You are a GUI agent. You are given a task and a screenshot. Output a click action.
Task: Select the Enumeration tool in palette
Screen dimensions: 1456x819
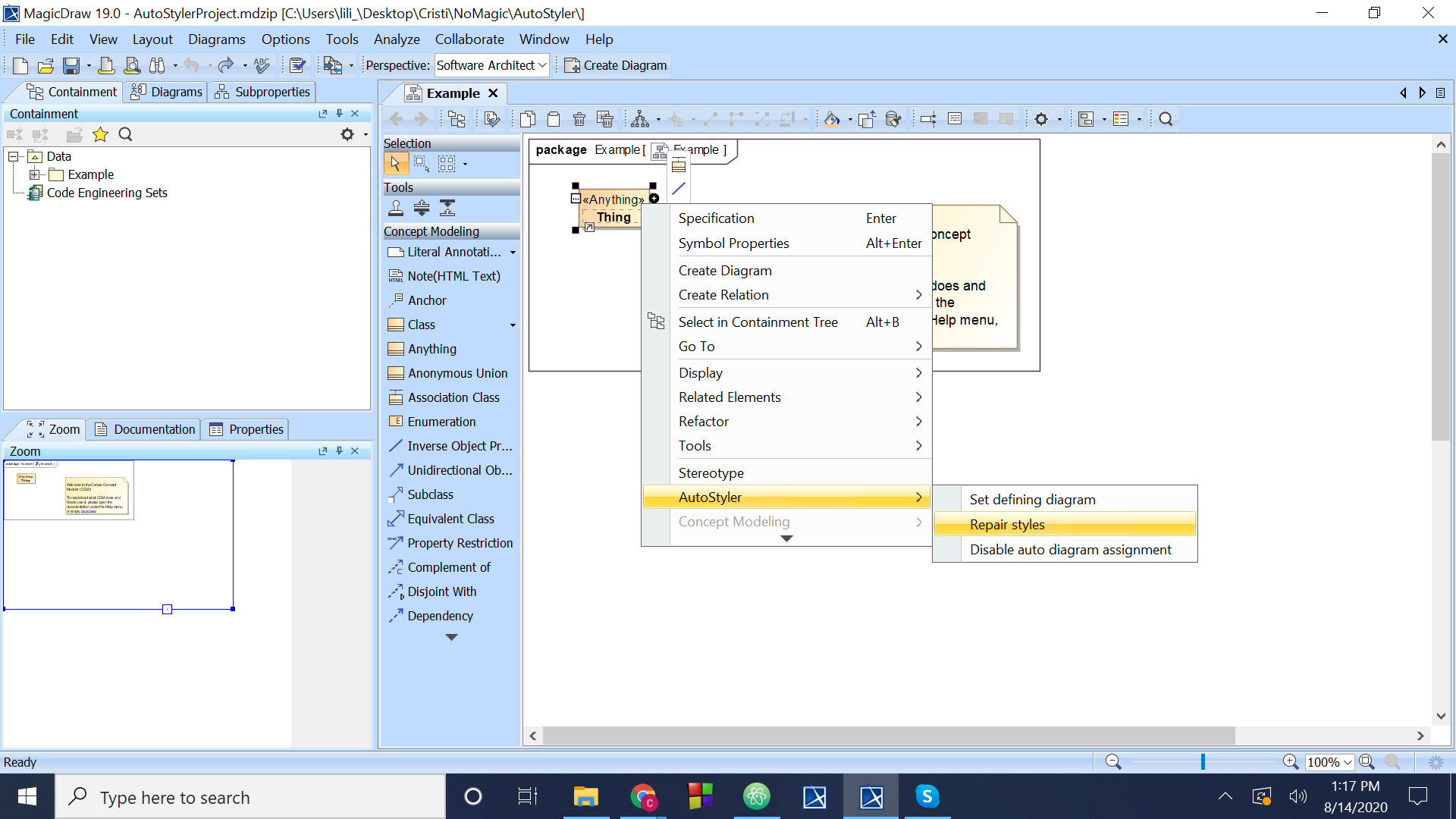click(441, 422)
